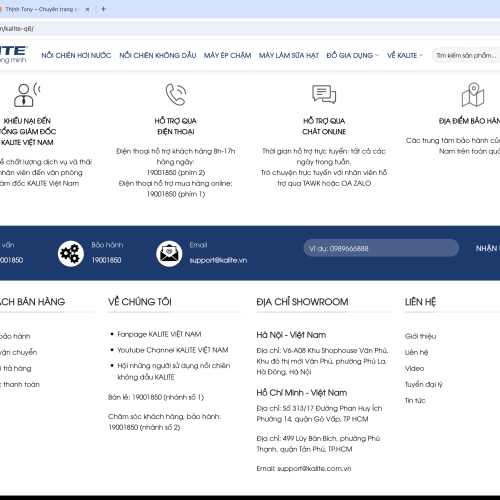Click support@kalite.vn email link
Image resolution: width=500 pixels, height=500 pixels.
coord(218,260)
